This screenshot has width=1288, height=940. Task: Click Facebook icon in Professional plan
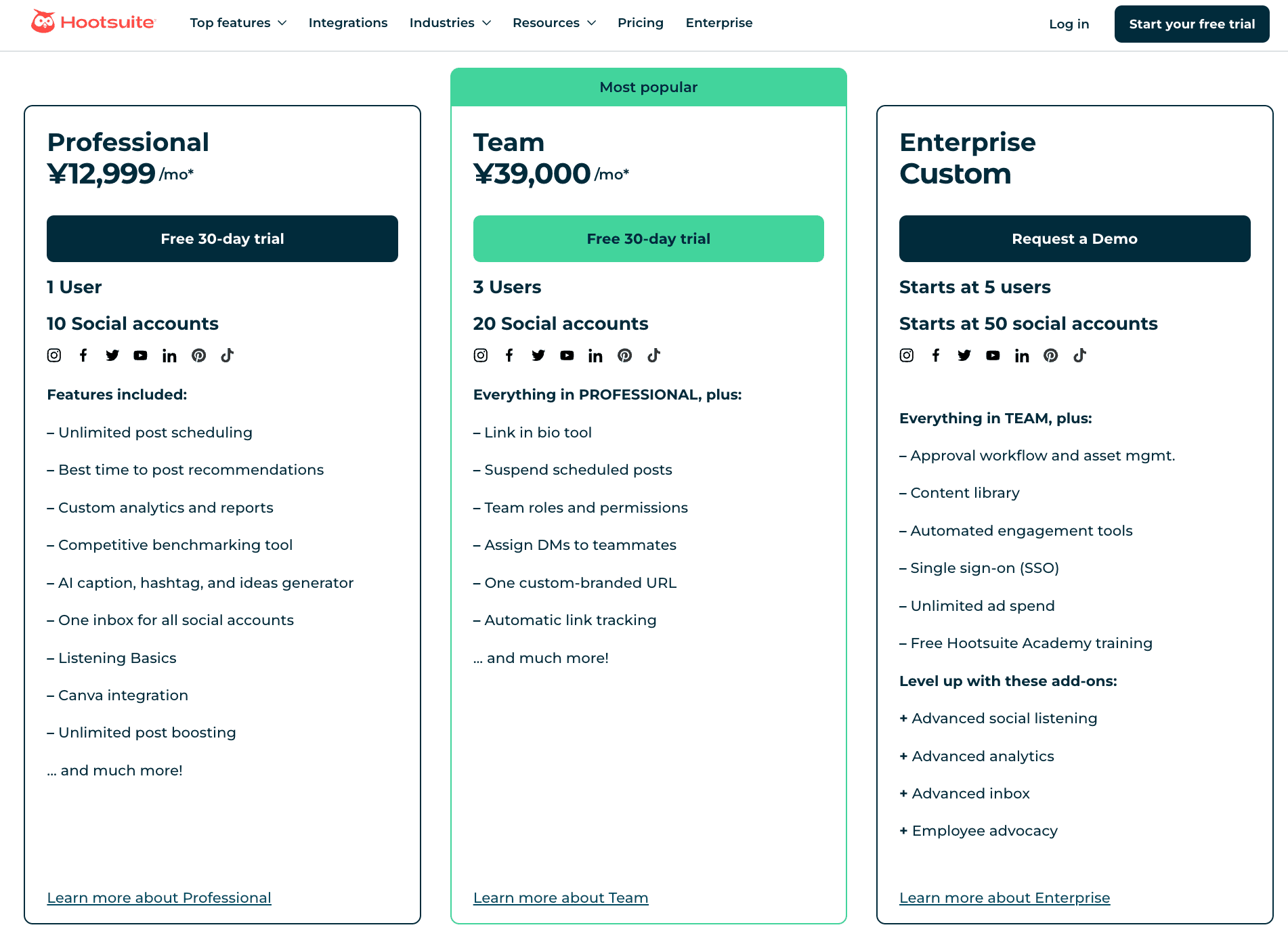83,356
